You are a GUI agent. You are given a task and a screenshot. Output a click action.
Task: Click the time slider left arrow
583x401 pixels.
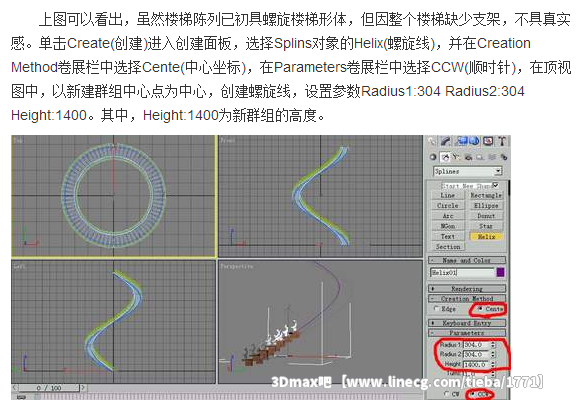[x=15, y=388]
